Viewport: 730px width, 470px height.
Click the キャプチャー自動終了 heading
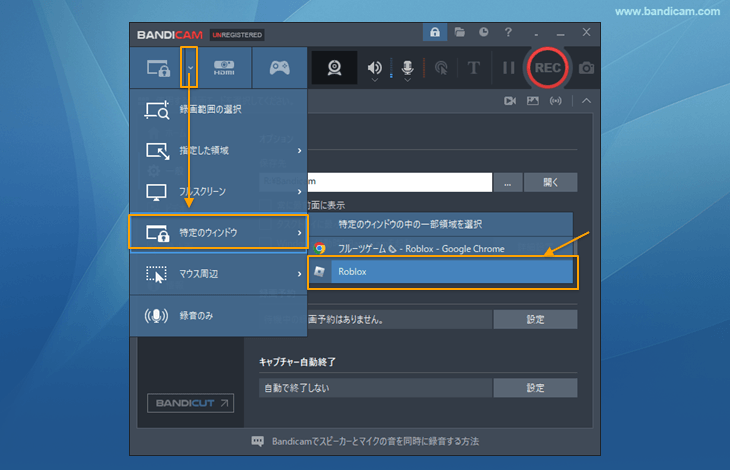tap(297, 362)
